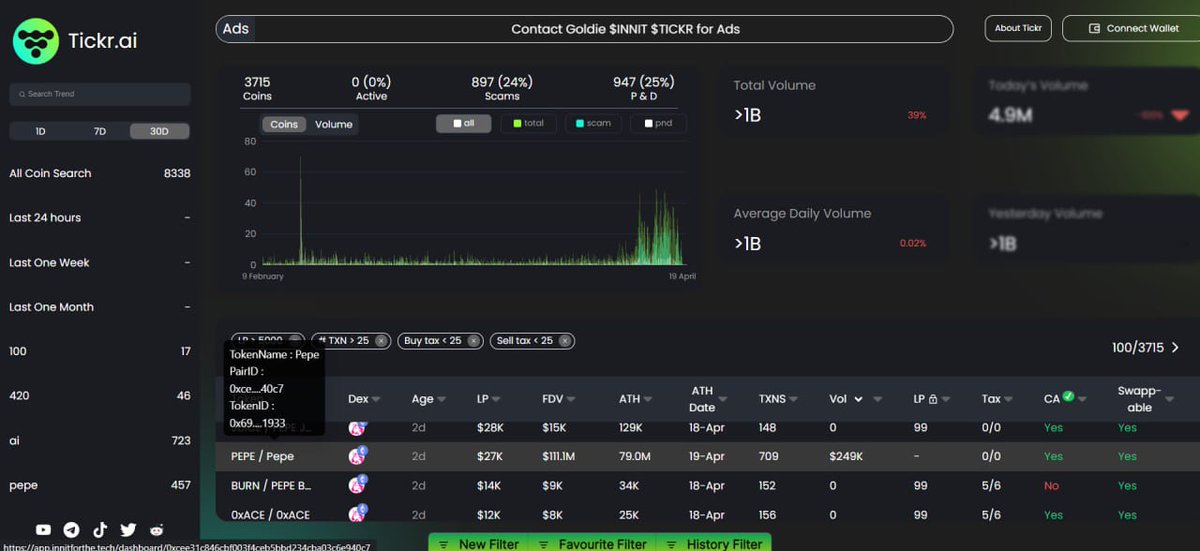Select the Coins chart tab

[x=284, y=124]
